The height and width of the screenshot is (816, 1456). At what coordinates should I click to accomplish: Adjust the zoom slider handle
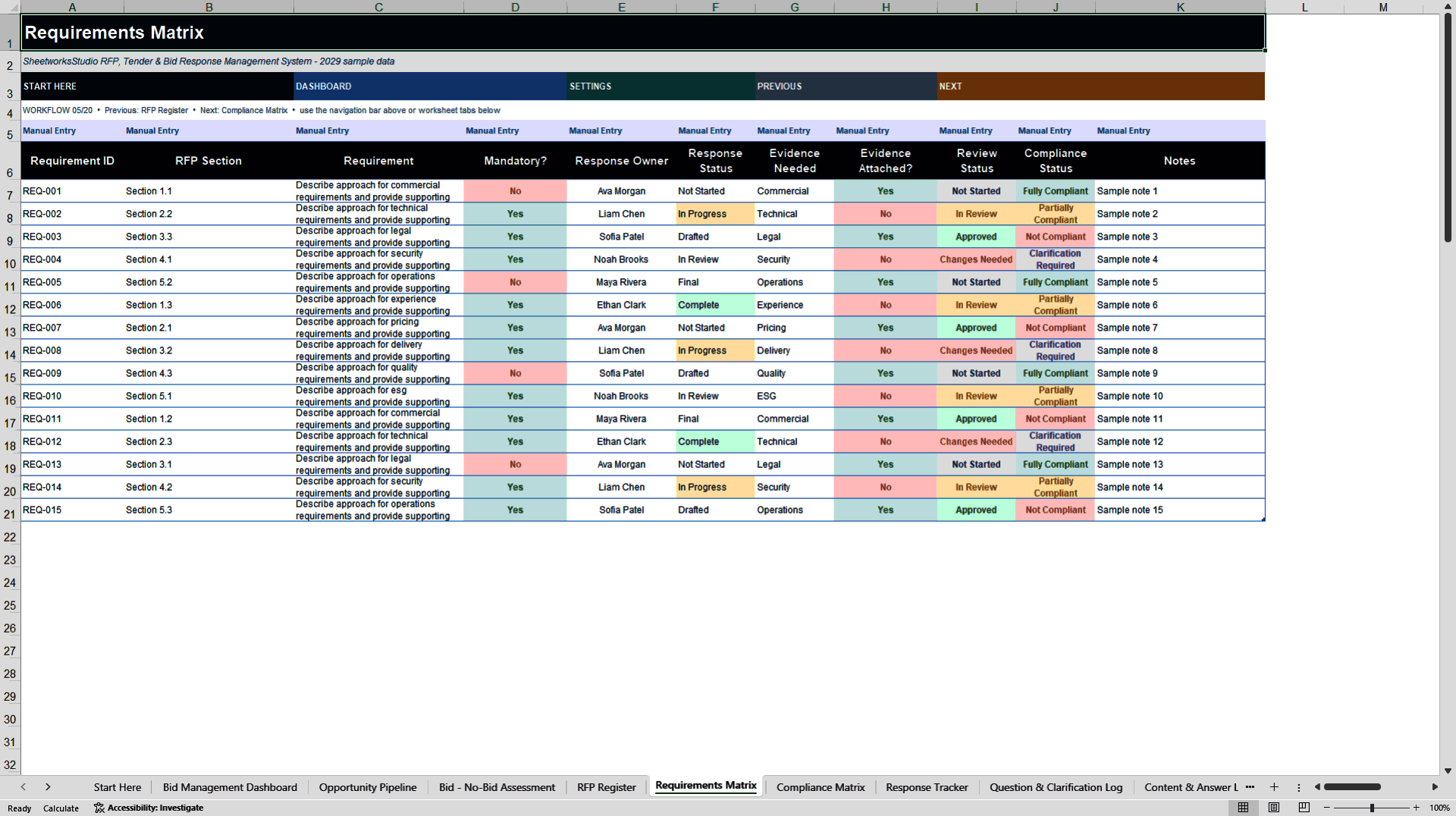click(1372, 808)
